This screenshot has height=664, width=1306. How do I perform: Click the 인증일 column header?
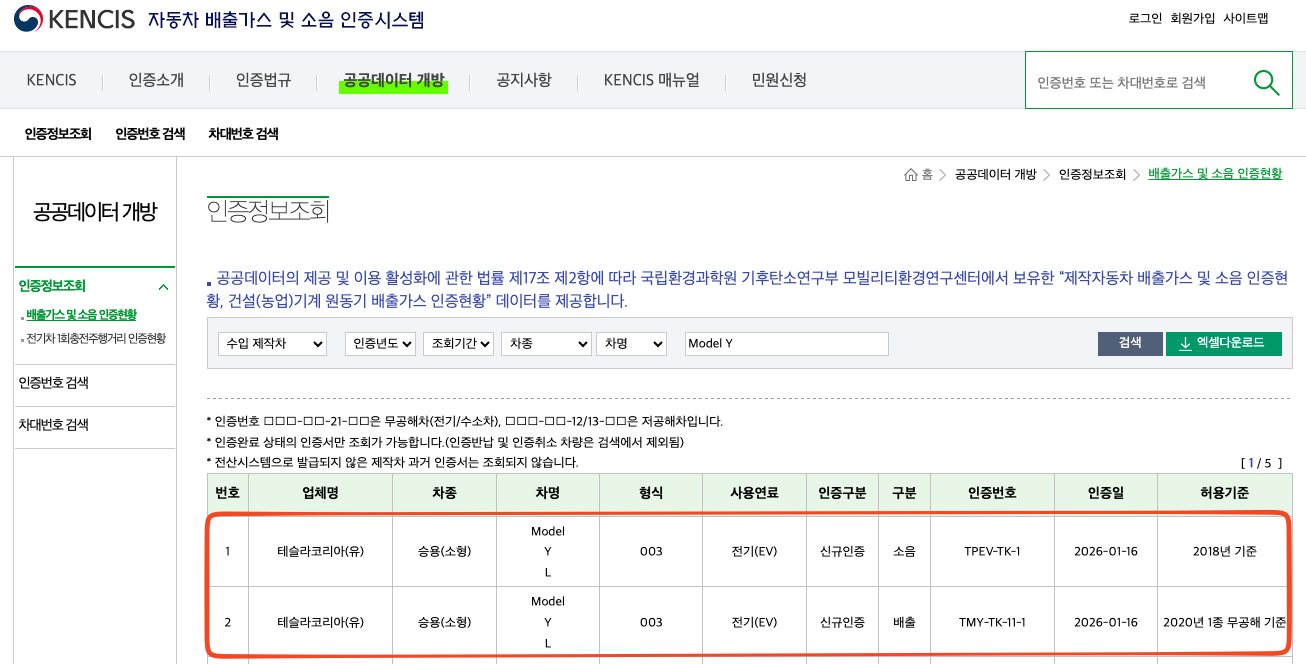click(1106, 493)
